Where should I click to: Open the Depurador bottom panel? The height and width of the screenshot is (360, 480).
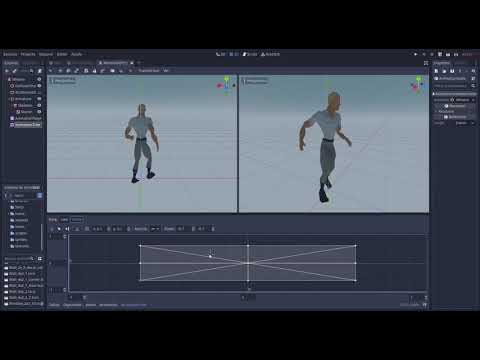point(72,305)
